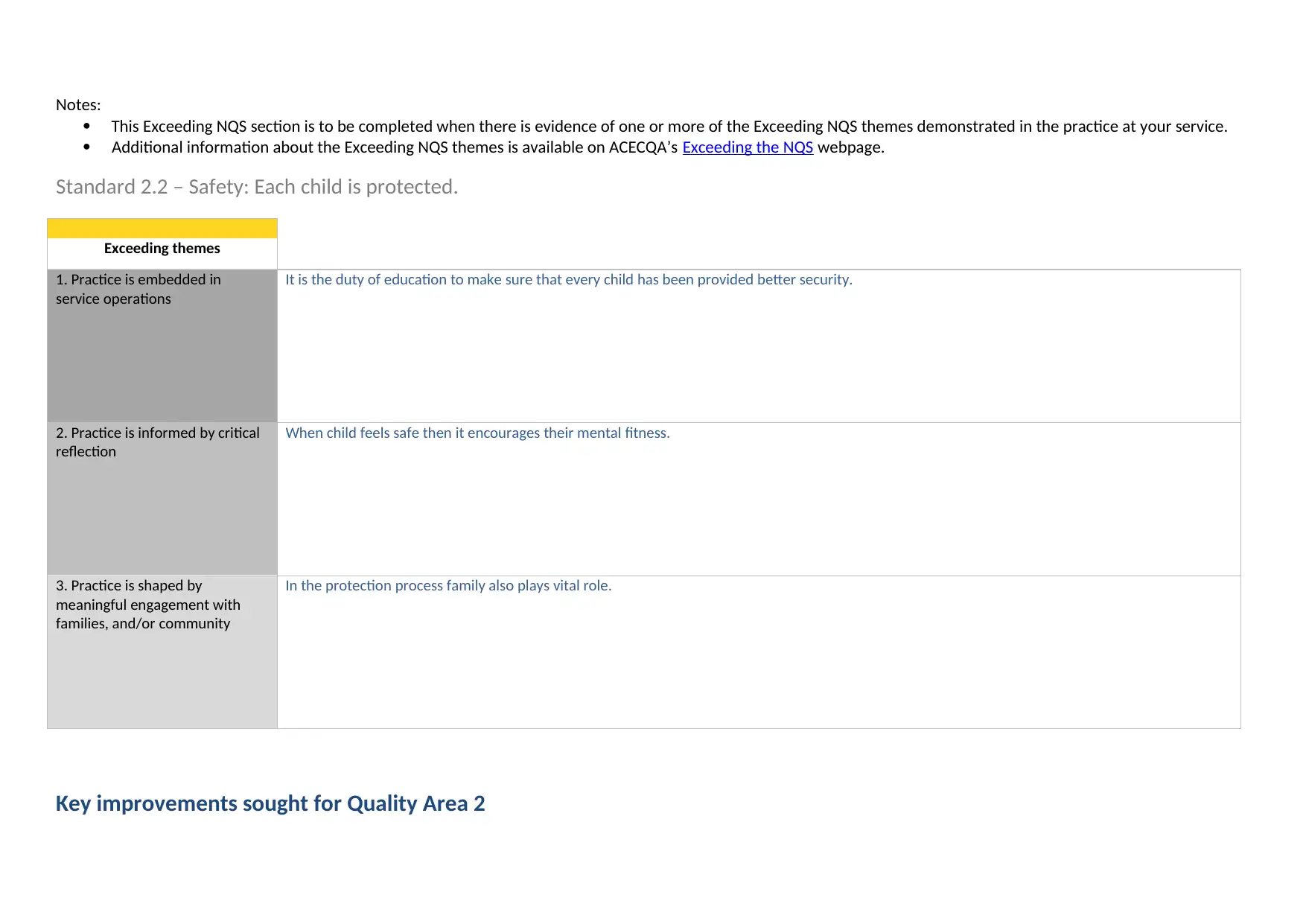
Task: Select the cell '1. Practice is embedded in service operations'
Action: (x=162, y=346)
